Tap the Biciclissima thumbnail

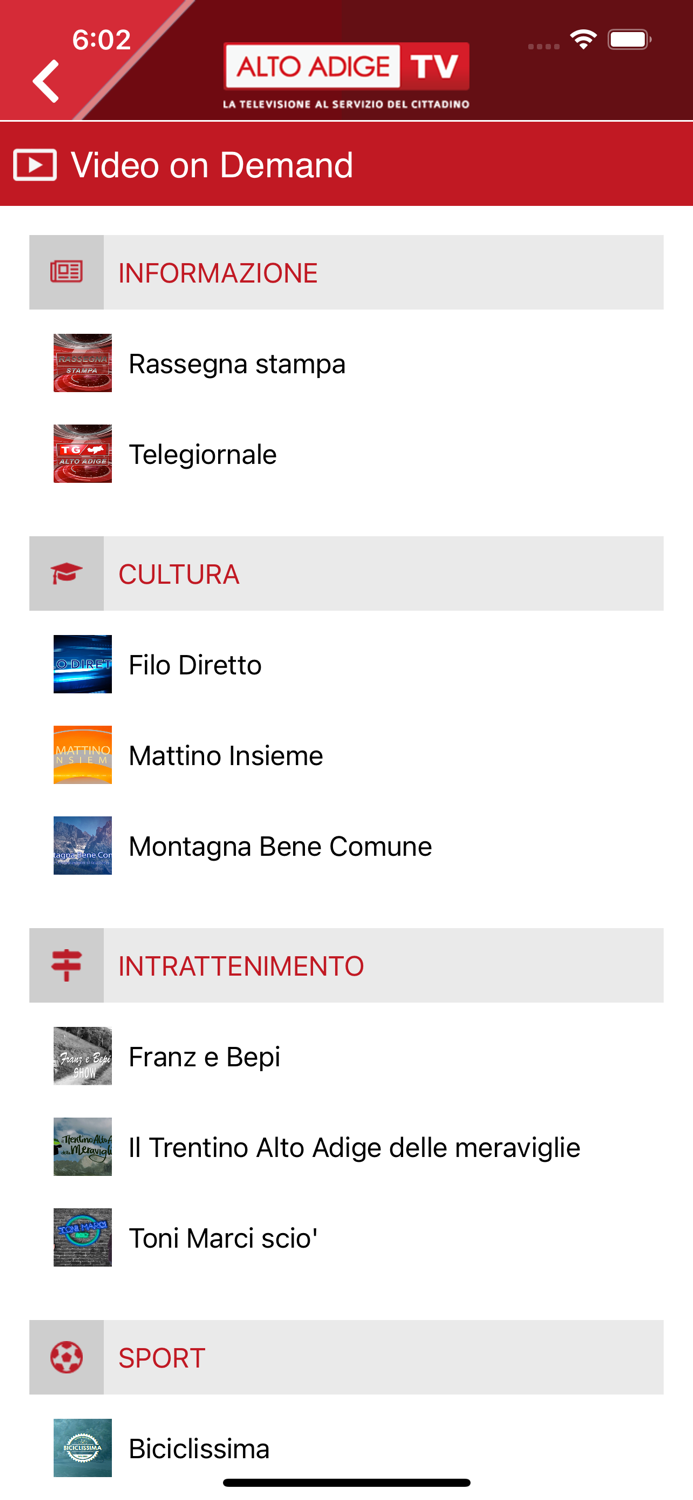tap(83, 1447)
